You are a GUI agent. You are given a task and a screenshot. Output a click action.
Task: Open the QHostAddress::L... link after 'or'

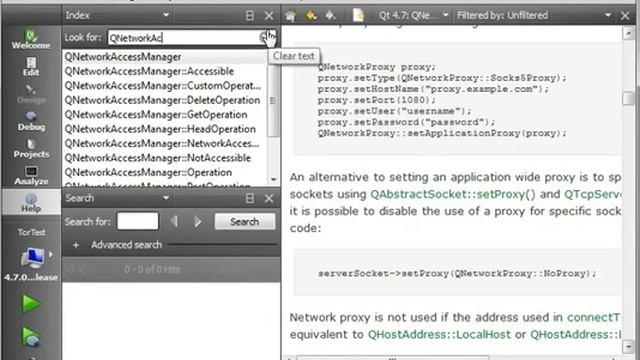point(576,334)
